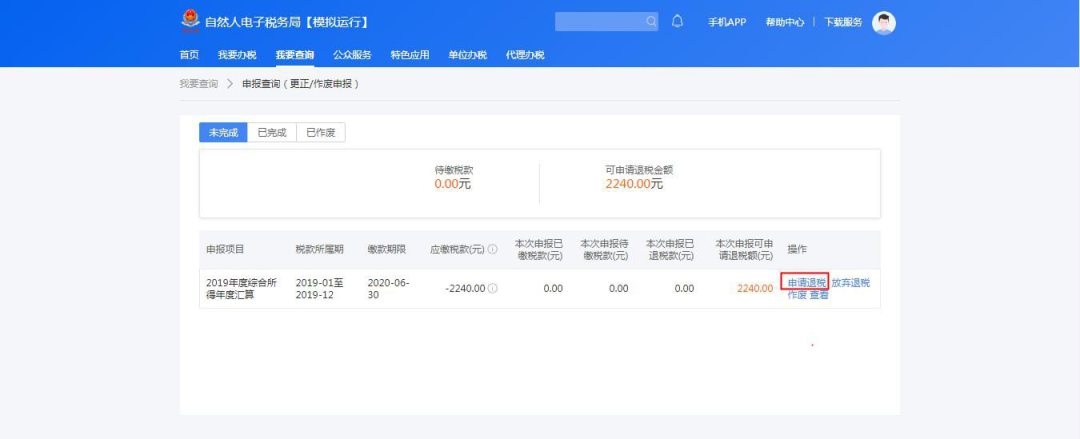1080x439 pixels.
Task: Click info icon next to -2240.00 amount
Action: (492, 288)
